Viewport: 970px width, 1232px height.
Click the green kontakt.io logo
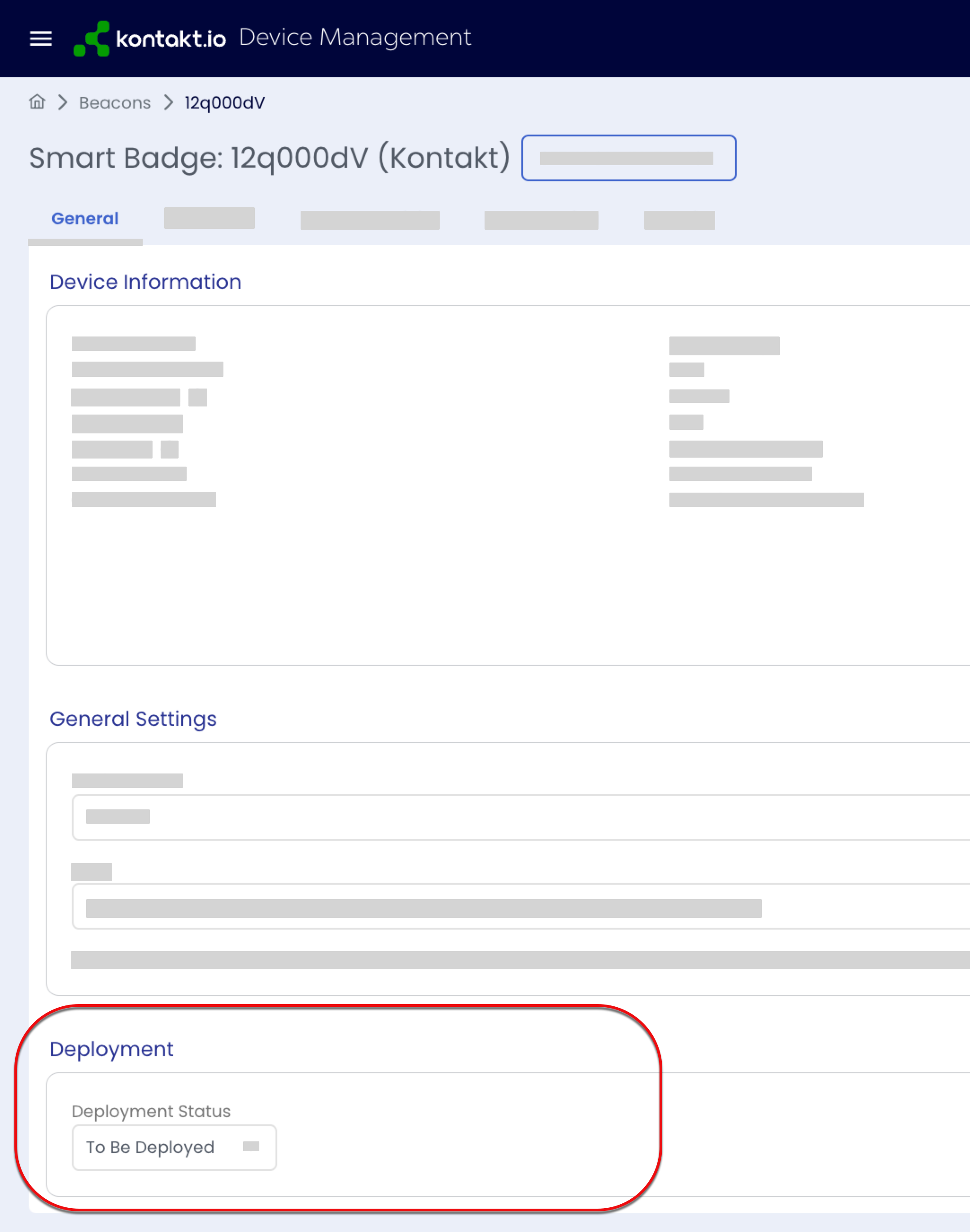coord(150,39)
